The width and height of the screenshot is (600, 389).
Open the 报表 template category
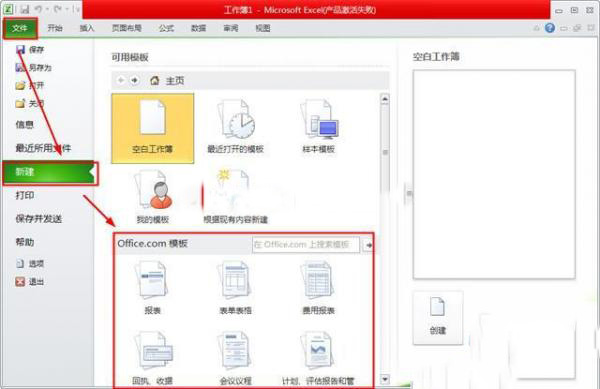(x=152, y=288)
